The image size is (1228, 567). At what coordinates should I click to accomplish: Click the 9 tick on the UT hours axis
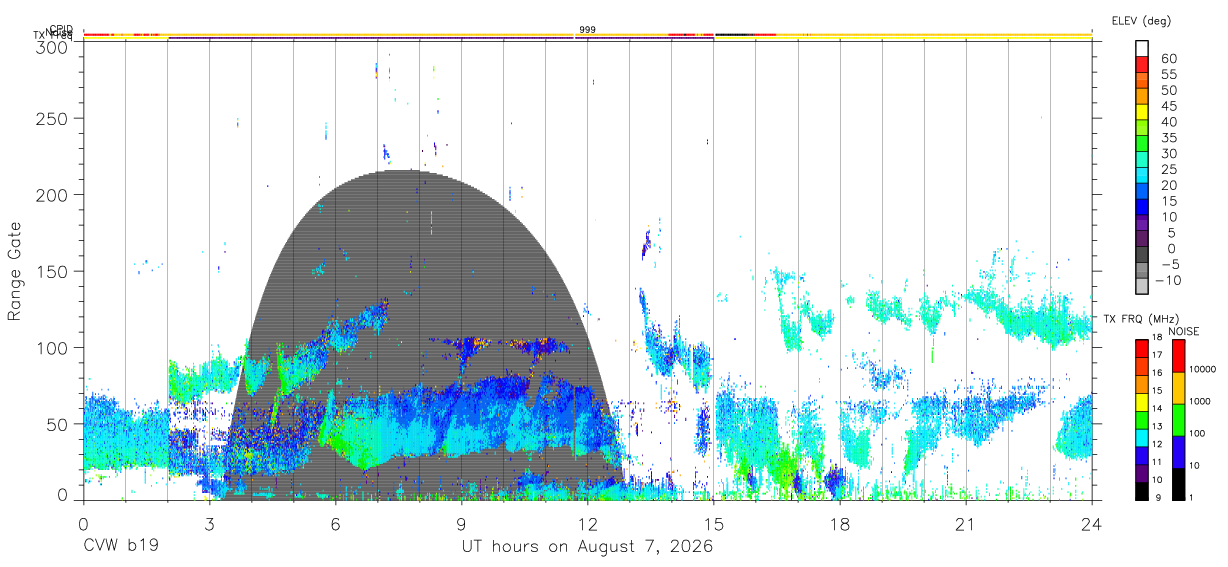pyautogui.click(x=461, y=524)
